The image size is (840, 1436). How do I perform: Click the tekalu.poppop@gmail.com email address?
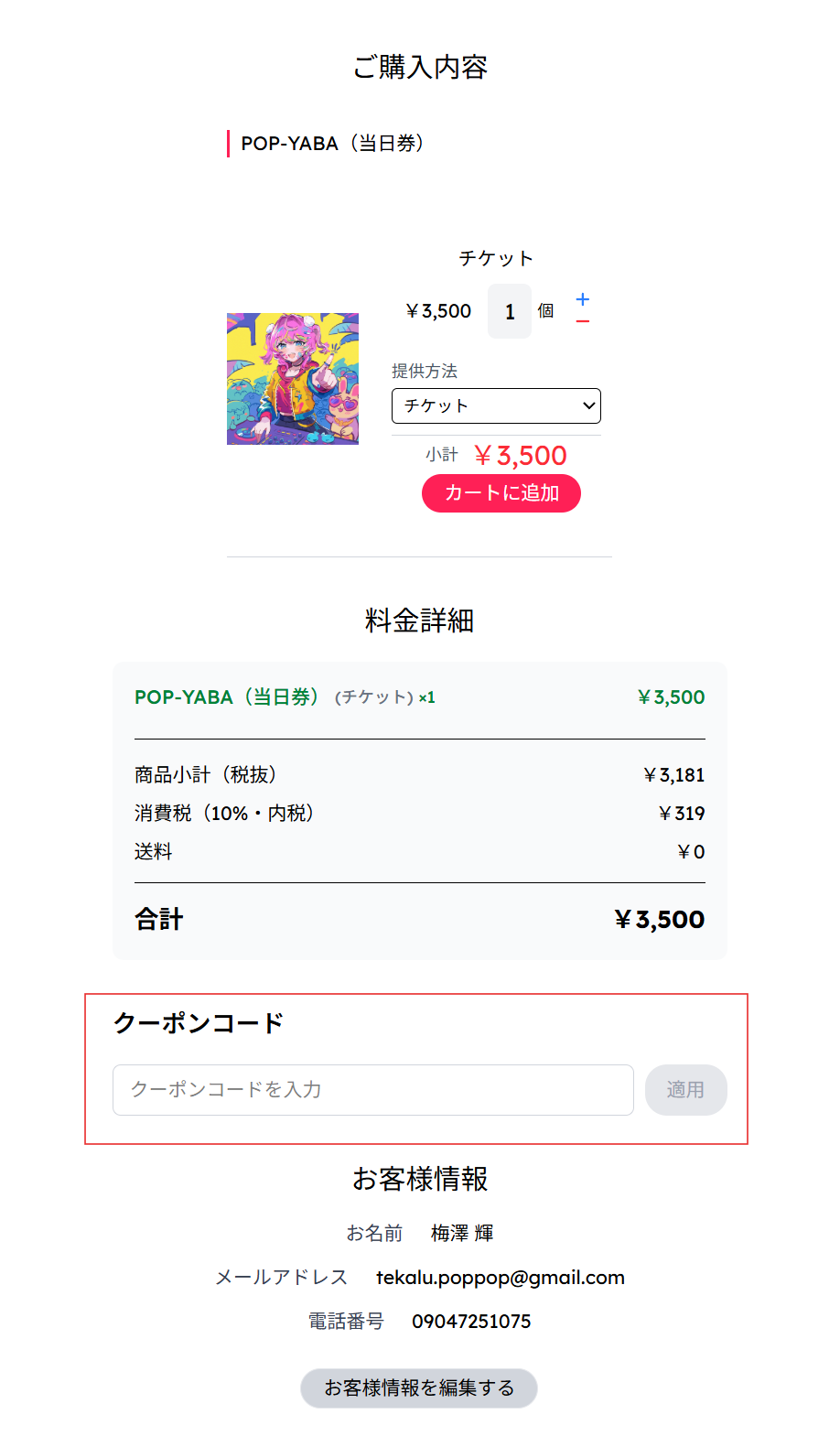pos(501,1278)
